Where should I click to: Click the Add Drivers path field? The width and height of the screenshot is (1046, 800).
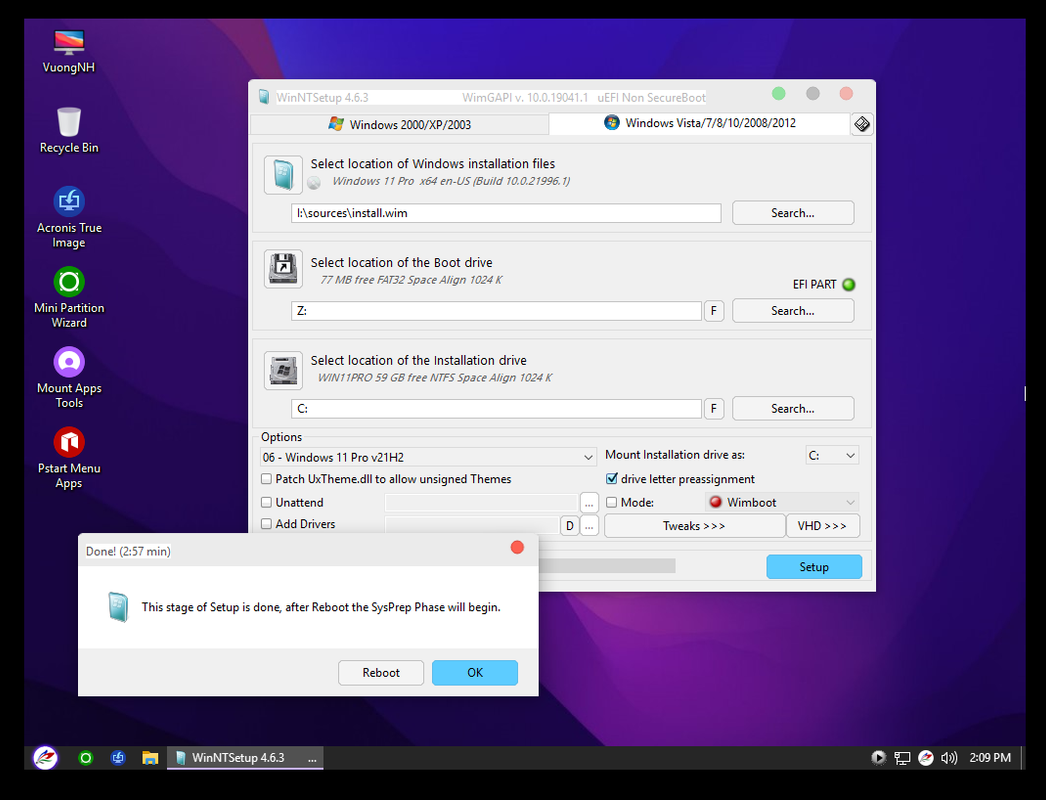click(x=472, y=526)
